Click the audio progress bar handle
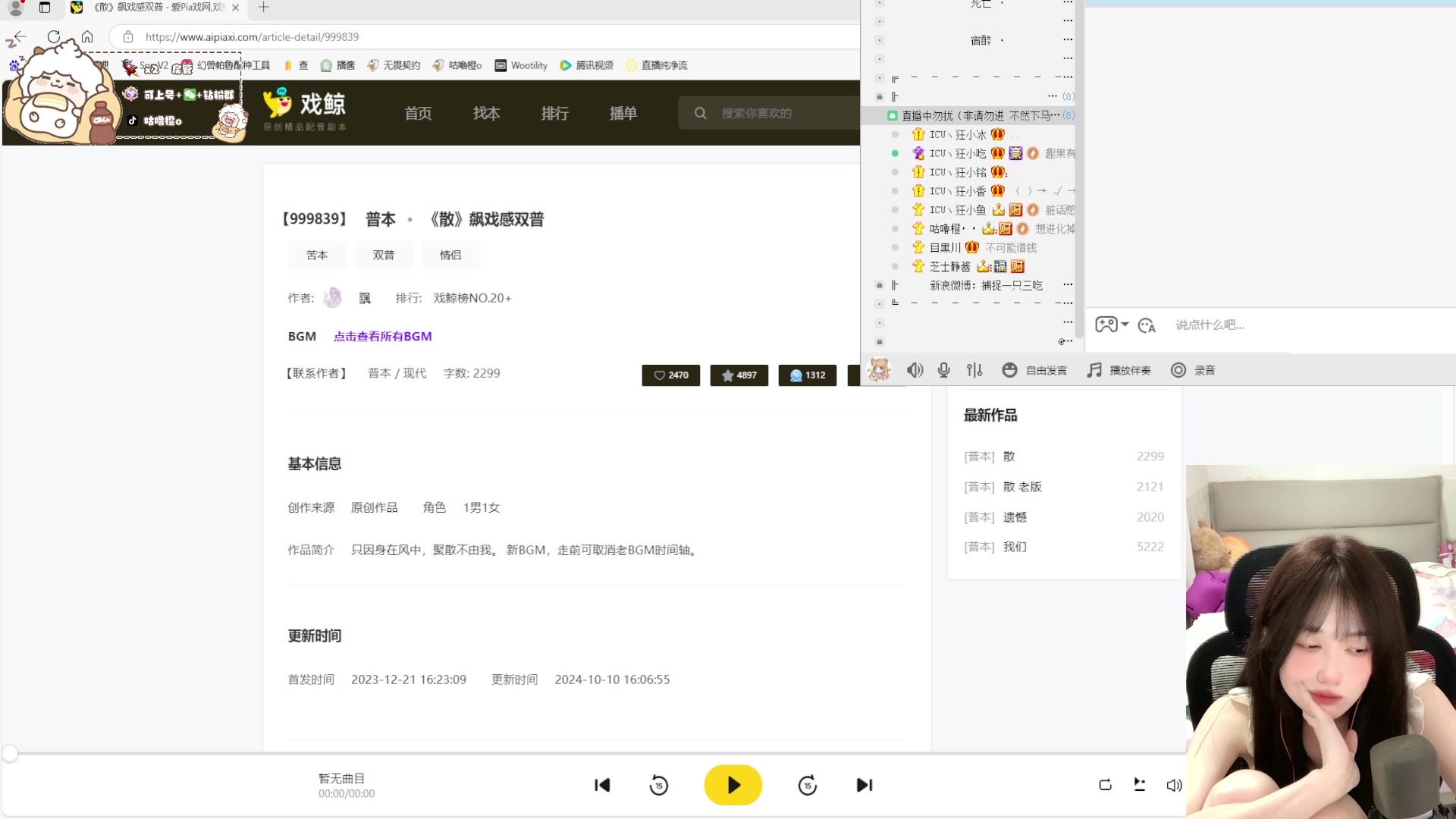 click(10, 753)
